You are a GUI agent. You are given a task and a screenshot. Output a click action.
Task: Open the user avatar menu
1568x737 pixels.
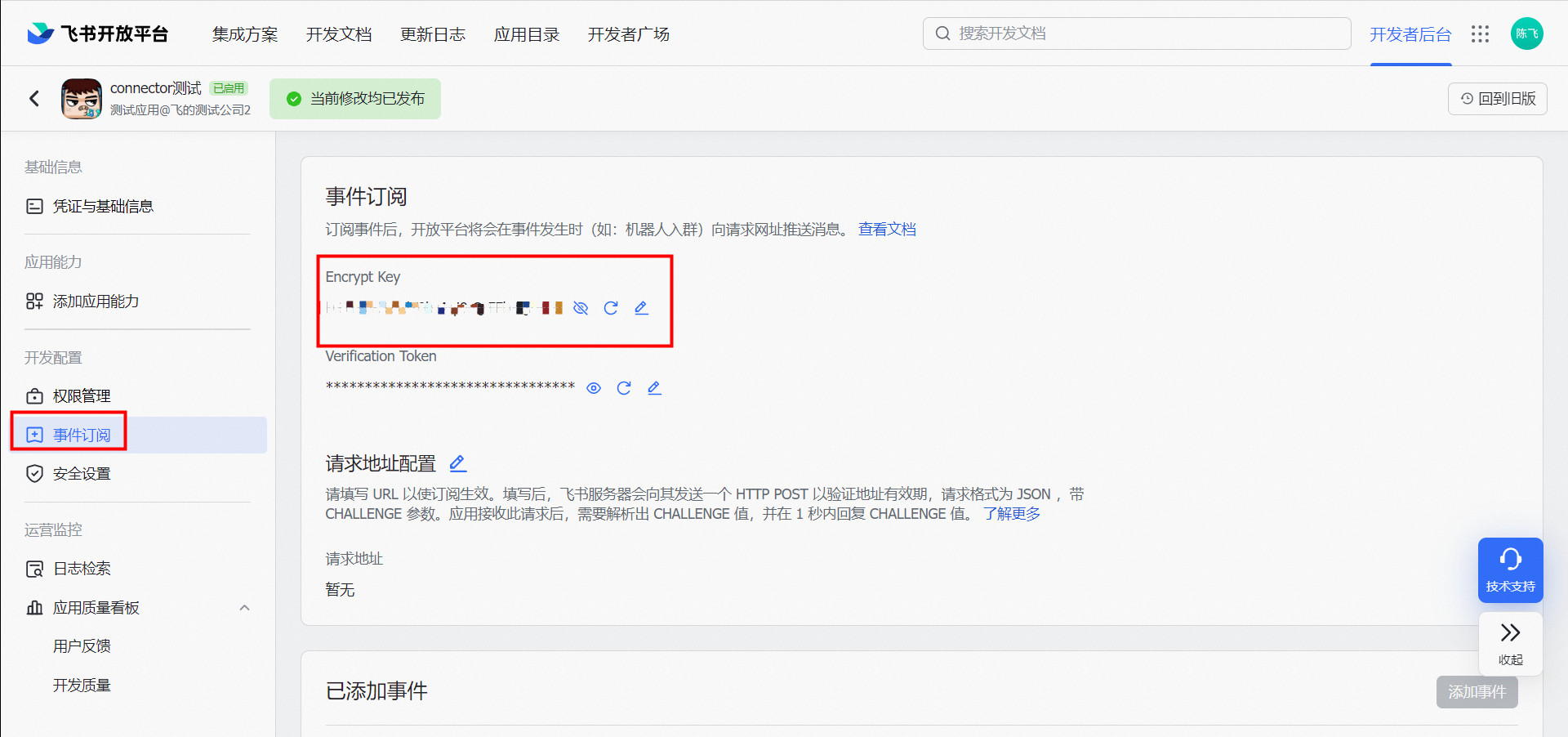point(1526,33)
